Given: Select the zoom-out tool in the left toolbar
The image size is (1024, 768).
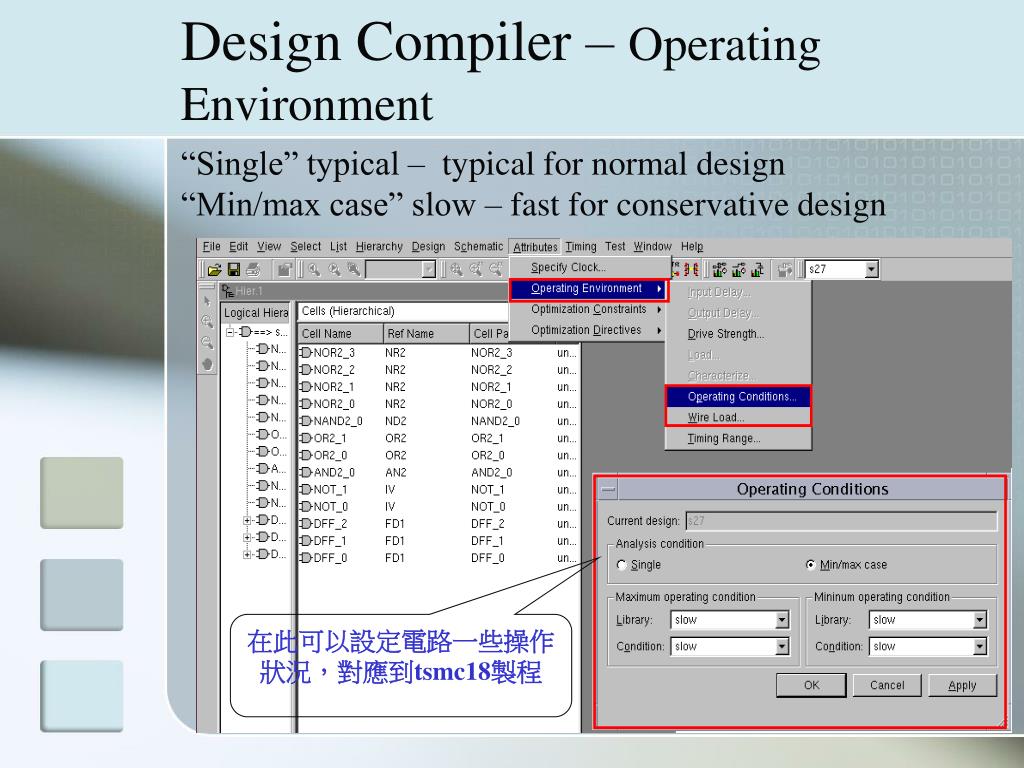Looking at the screenshot, I should pyautogui.click(x=207, y=342).
